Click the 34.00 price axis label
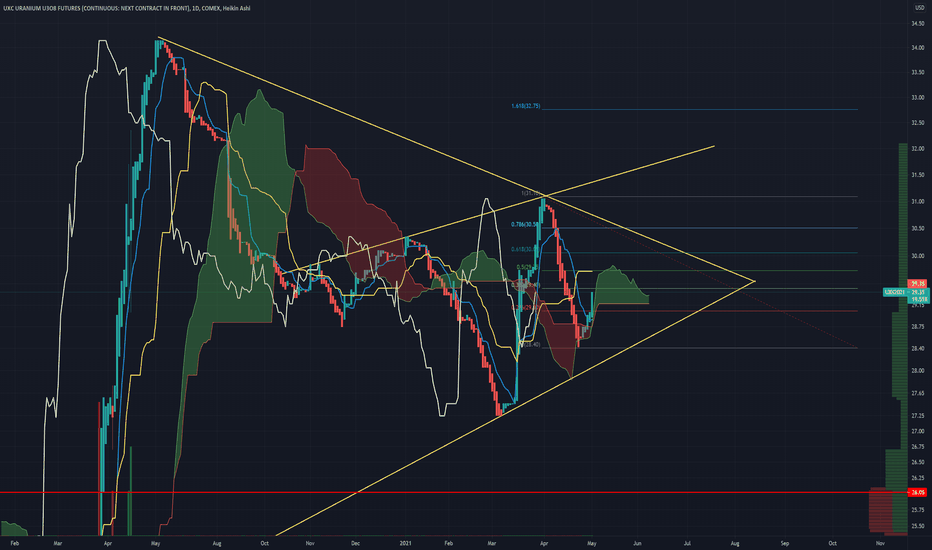This screenshot has height=550, width=932. [918, 48]
